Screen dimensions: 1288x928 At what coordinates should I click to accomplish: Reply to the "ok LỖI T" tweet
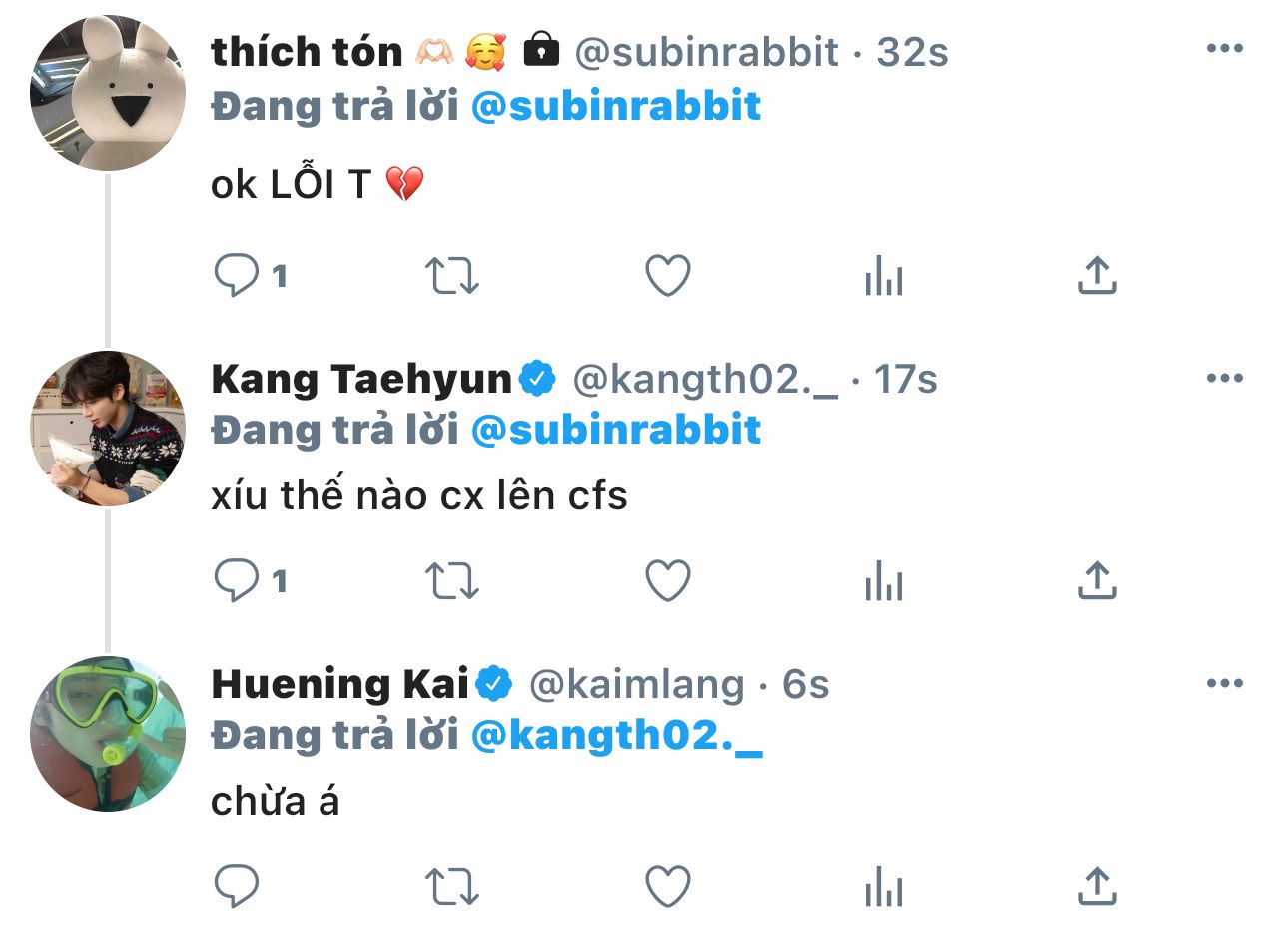(237, 276)
